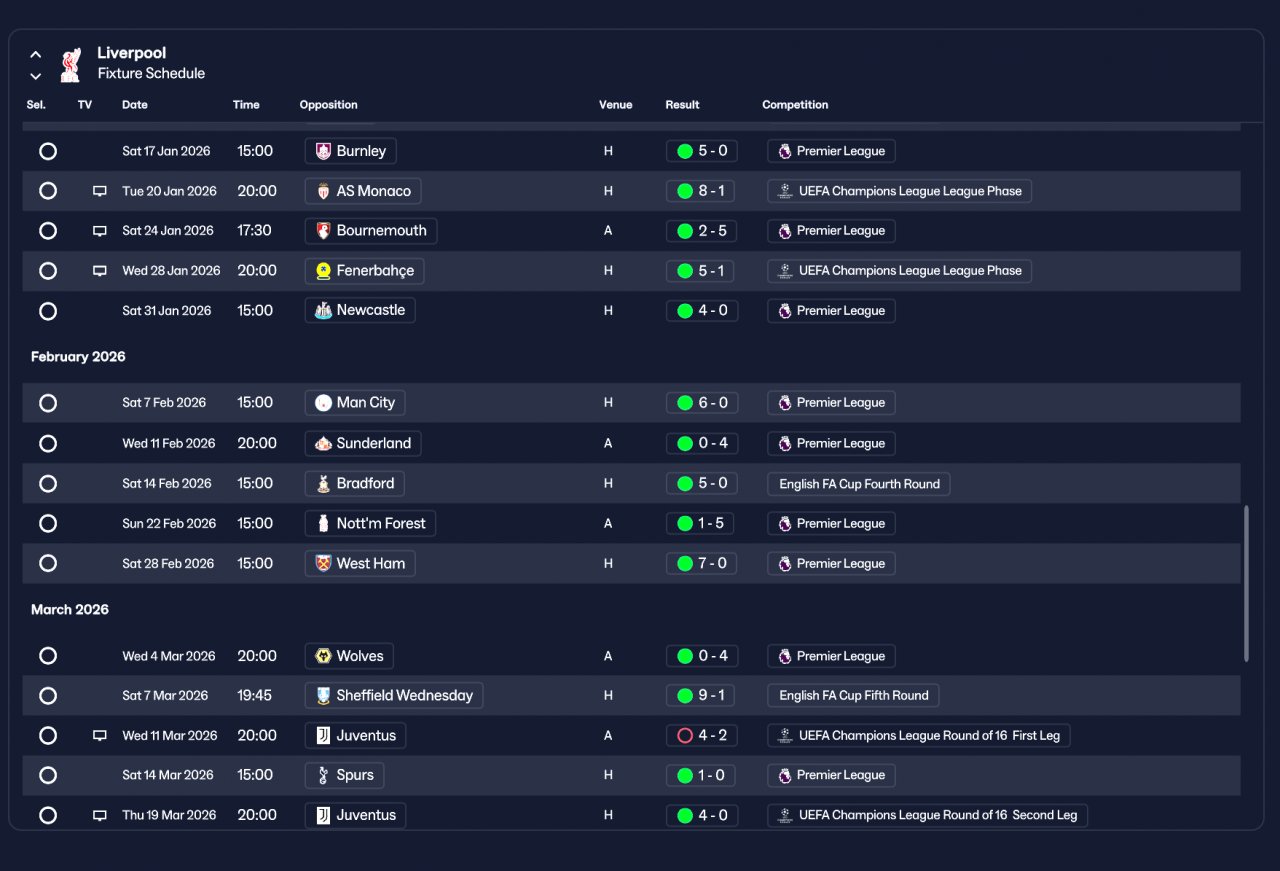1280x871 pixels.
Task: Click the Liverpool club crest icon
Action: 69,64
